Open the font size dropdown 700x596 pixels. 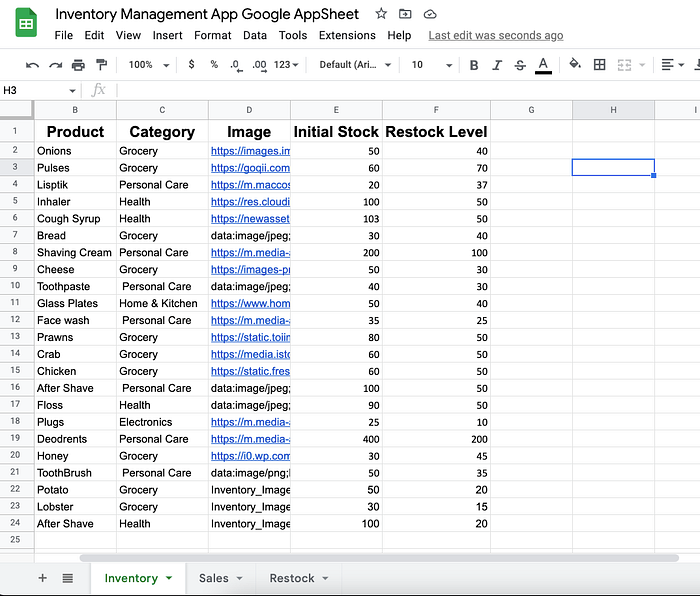(x=431, y=65)
